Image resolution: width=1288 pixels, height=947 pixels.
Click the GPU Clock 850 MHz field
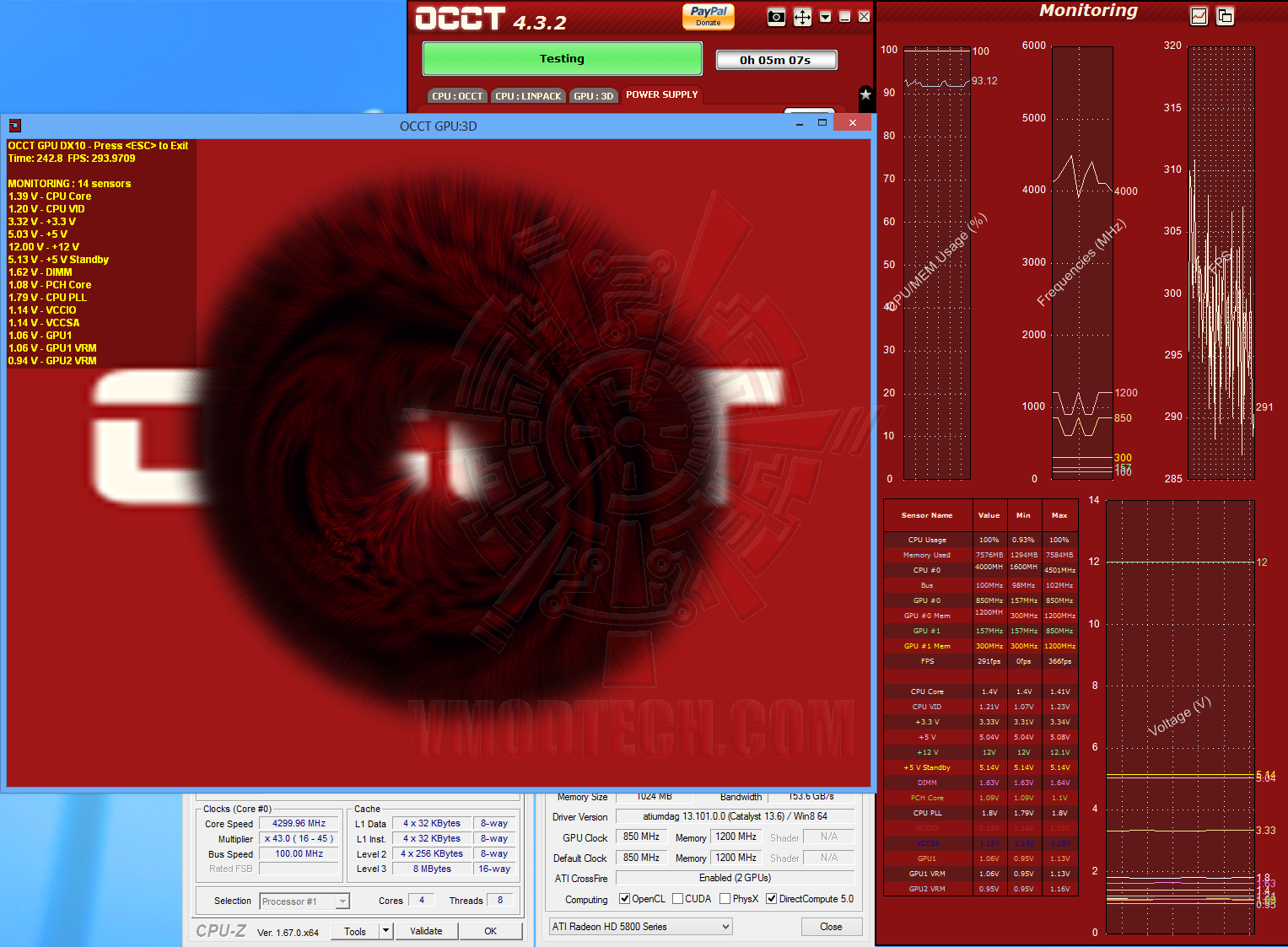coord(641,837)
